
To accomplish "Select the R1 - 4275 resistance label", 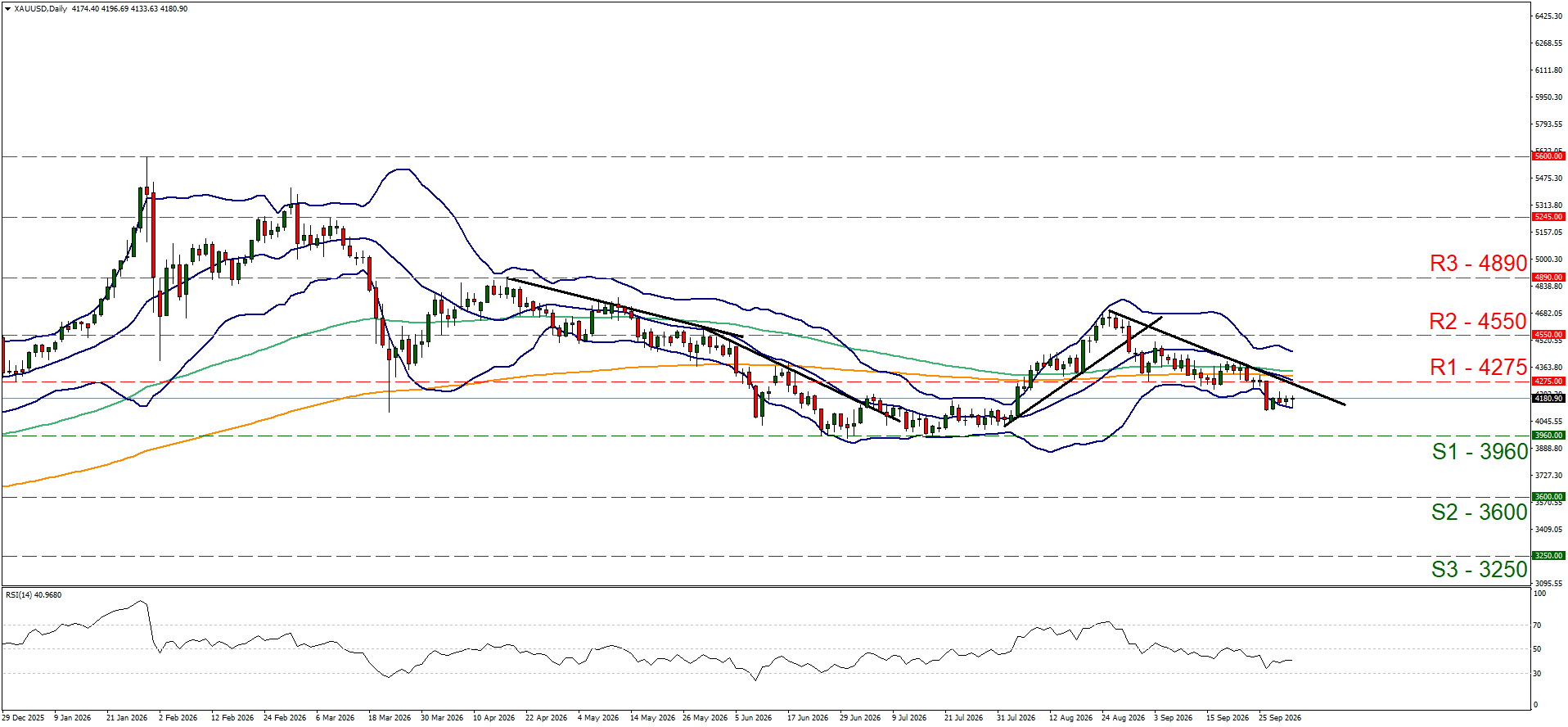I will click(x=1478, y=368).
